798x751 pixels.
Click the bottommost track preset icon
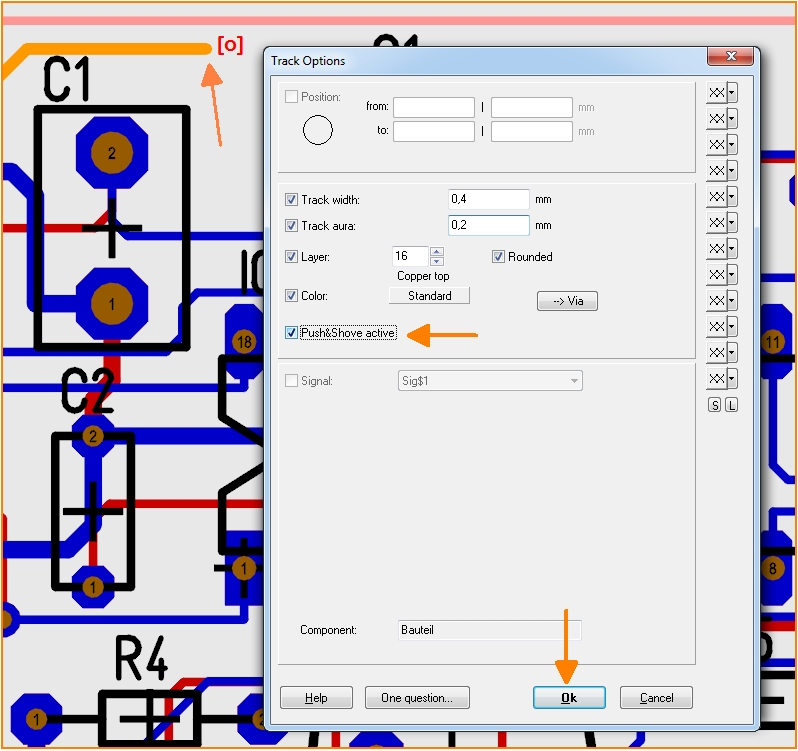tap(716, 378)
